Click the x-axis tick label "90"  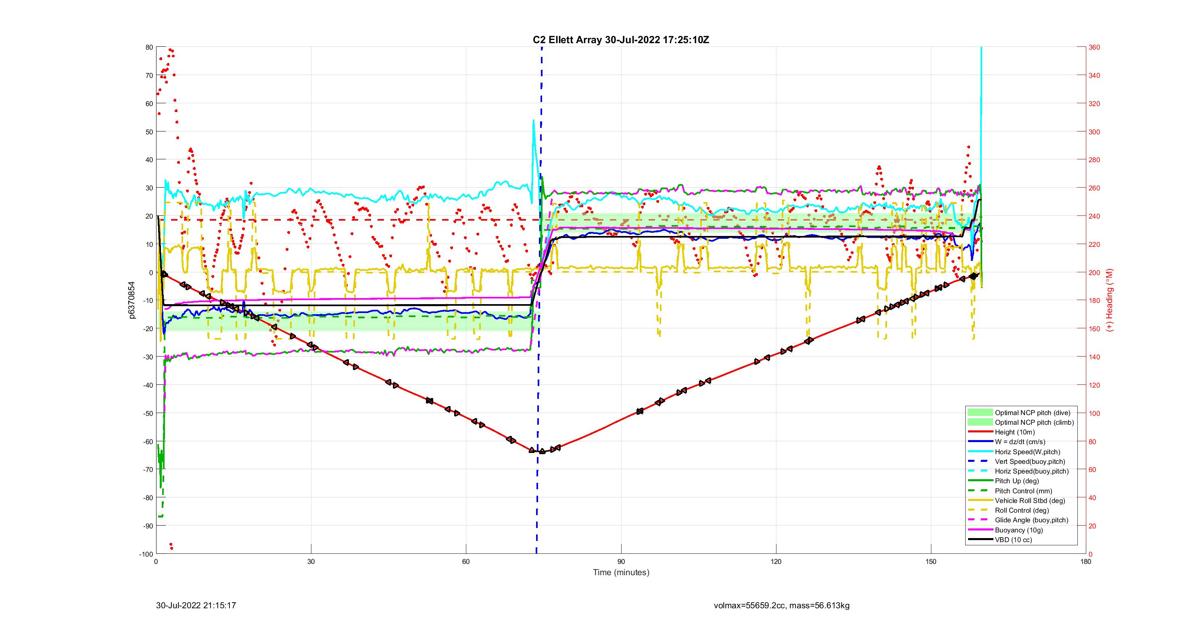[621, 561]
